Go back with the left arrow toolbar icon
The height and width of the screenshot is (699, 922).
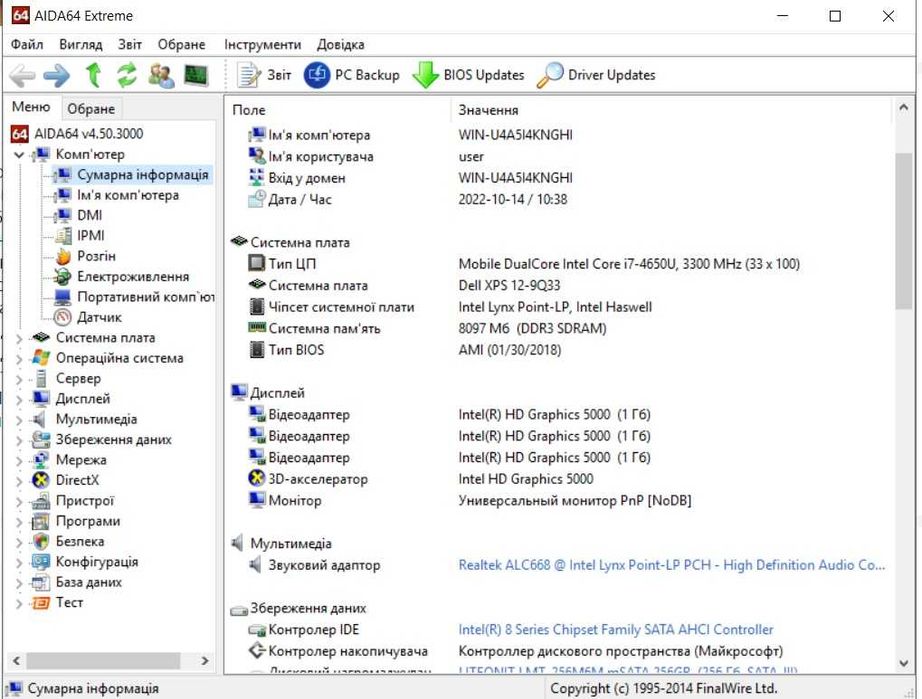pos(22,75)
